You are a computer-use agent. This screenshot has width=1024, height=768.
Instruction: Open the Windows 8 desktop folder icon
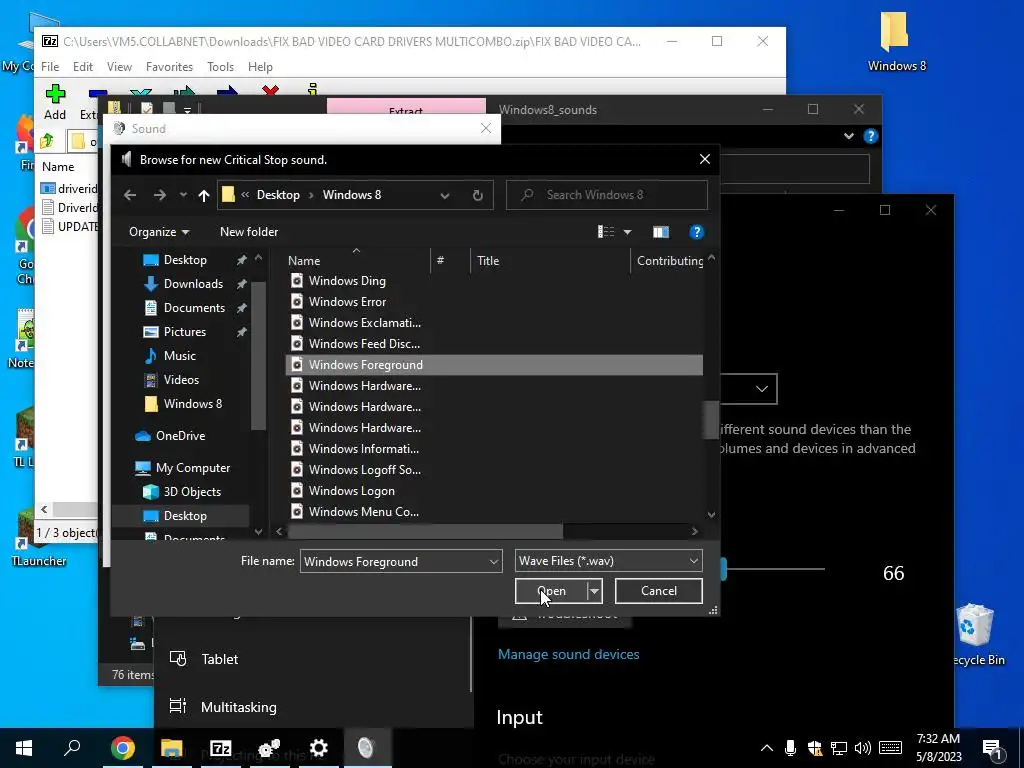point(896,42)
